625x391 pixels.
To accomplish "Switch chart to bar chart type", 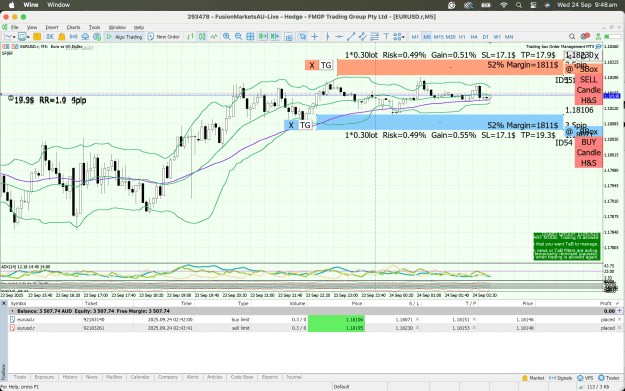I will click(191, 37).
